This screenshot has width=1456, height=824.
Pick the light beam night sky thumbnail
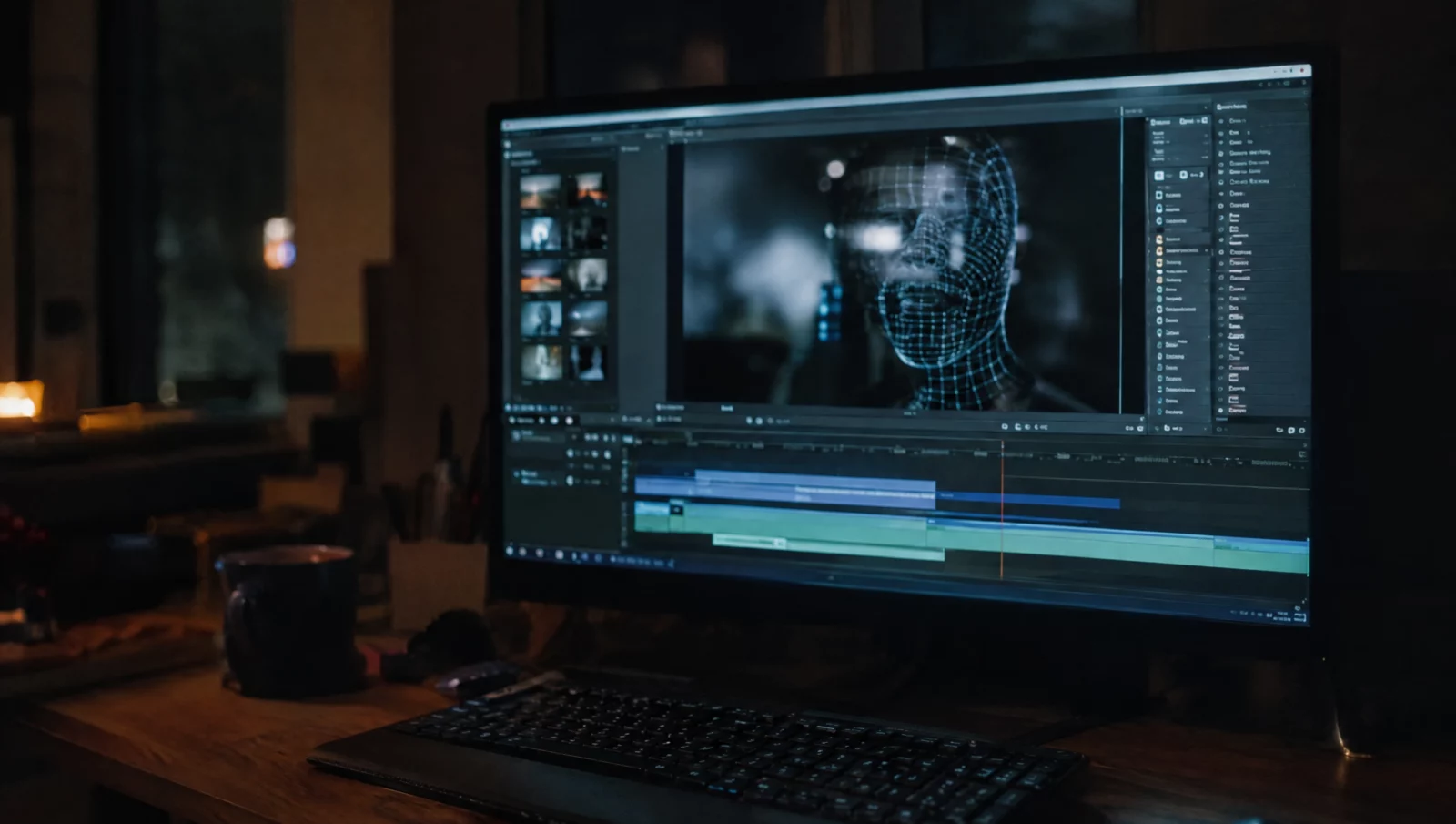click(588, 319)
